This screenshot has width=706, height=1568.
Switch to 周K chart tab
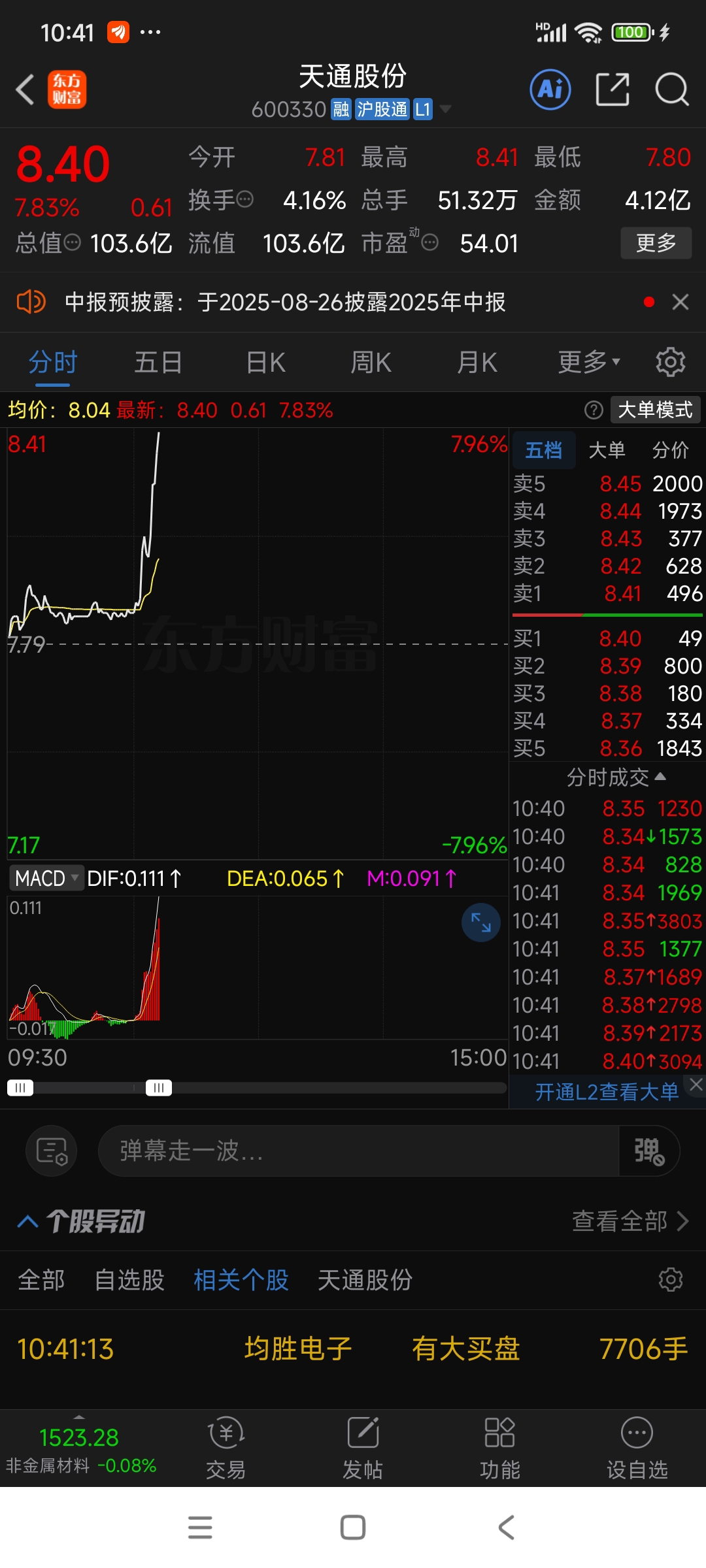[x=371, y=361]
